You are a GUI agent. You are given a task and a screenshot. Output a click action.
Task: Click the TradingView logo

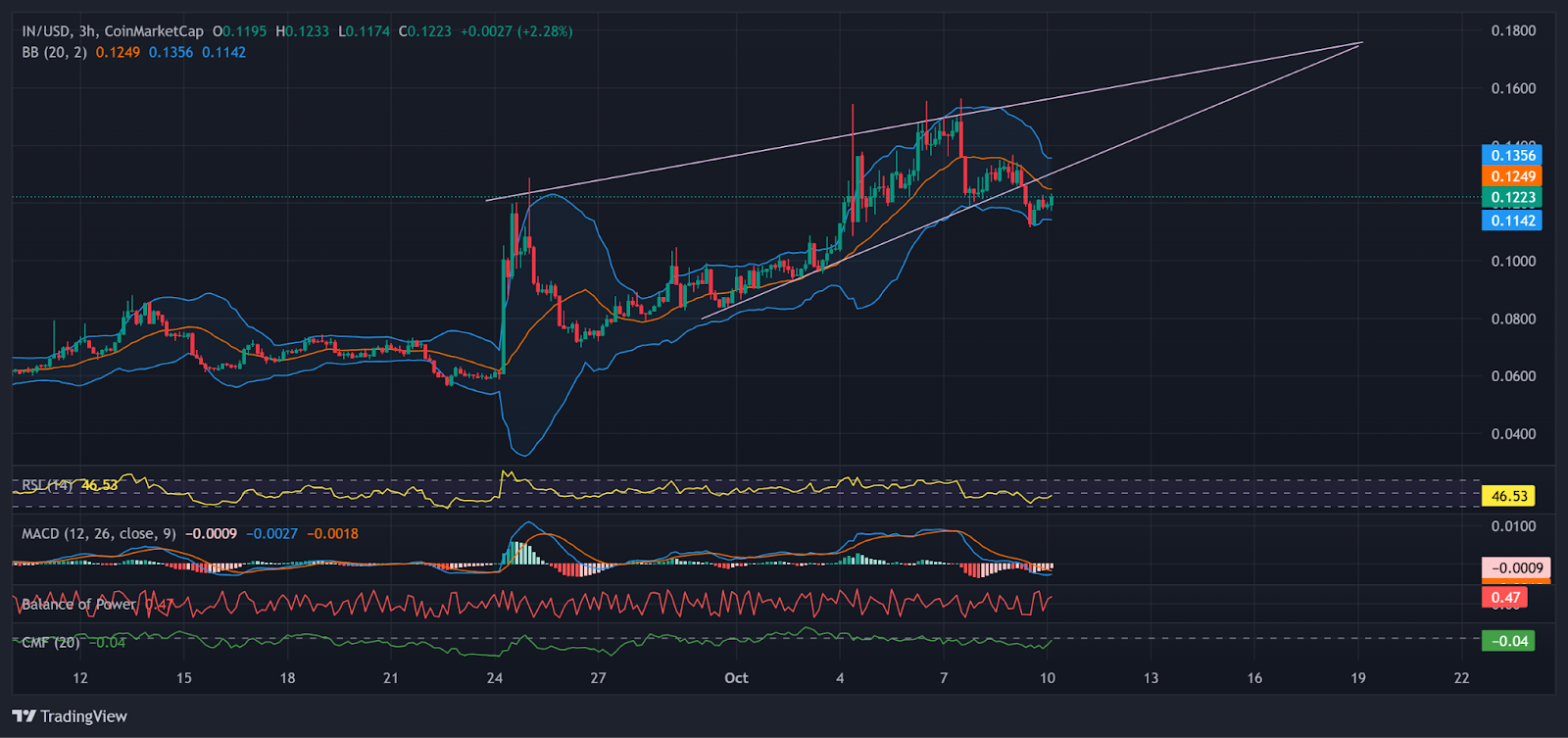(70, 716)
